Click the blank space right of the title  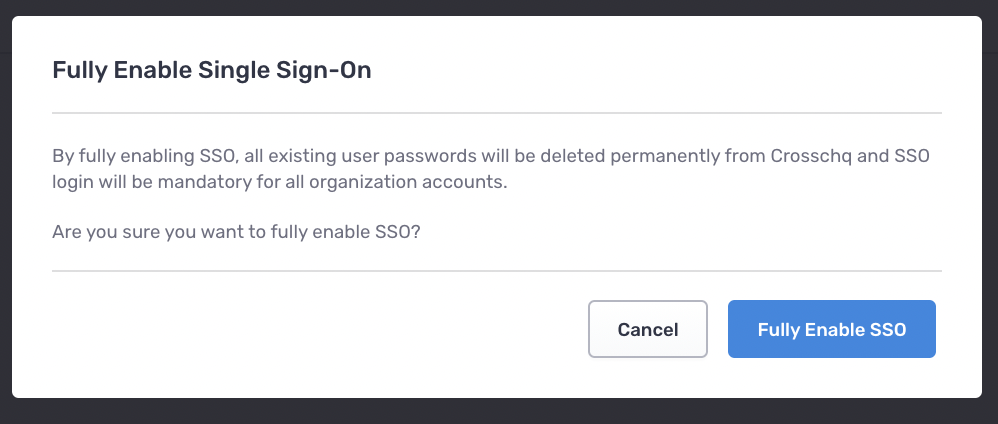coord(650,71)
